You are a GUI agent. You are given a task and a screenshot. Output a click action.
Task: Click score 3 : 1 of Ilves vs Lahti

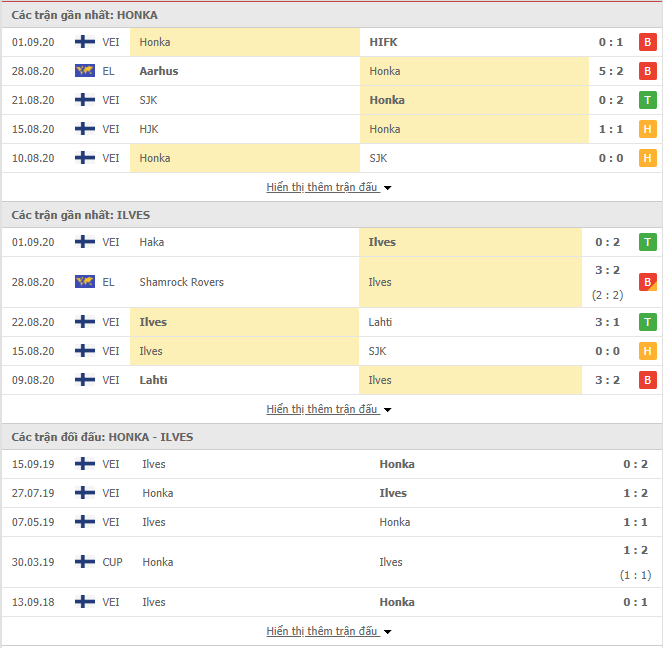[x=607, y=322]
